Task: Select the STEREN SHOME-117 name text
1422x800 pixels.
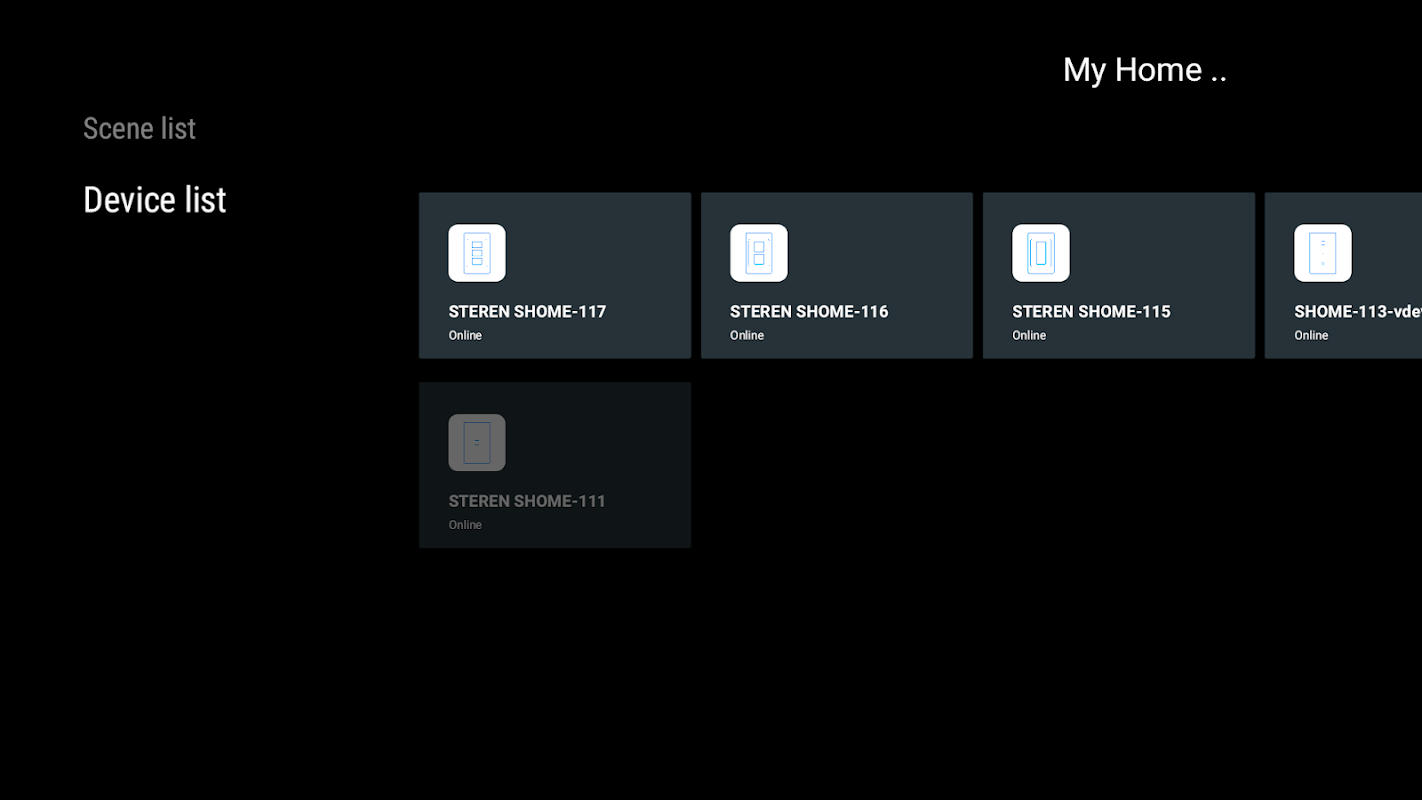Action: point(527,311)
